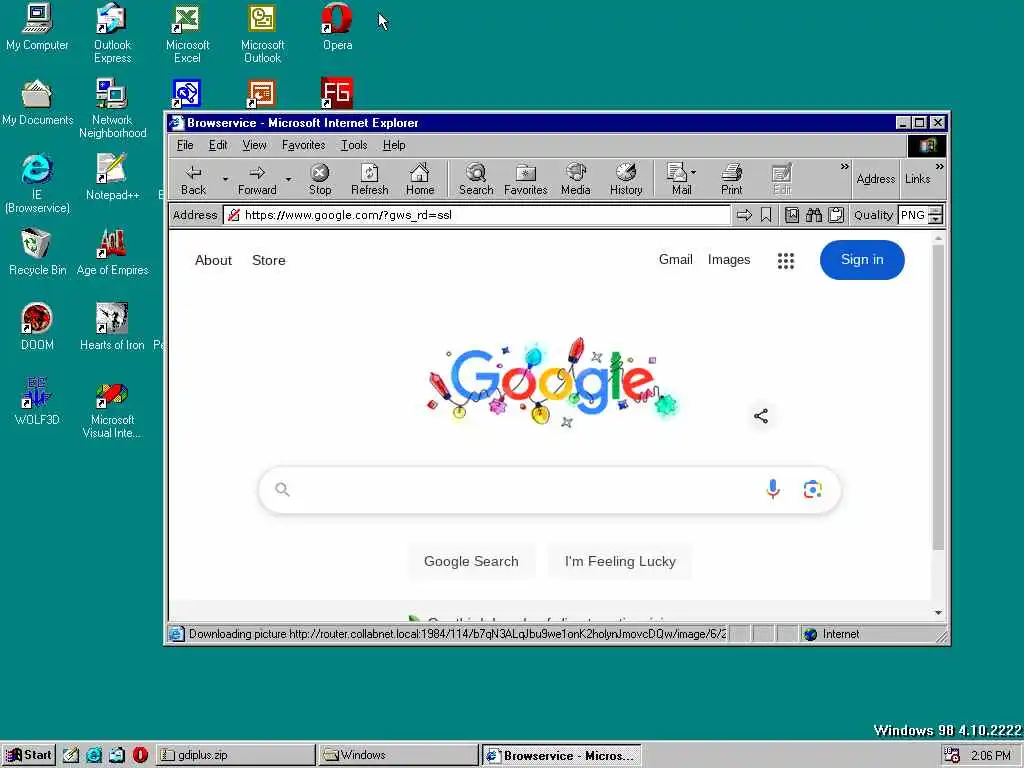Open the Edit menu
Viewport: 1024px width, 768px height.
tap(218, 145)
